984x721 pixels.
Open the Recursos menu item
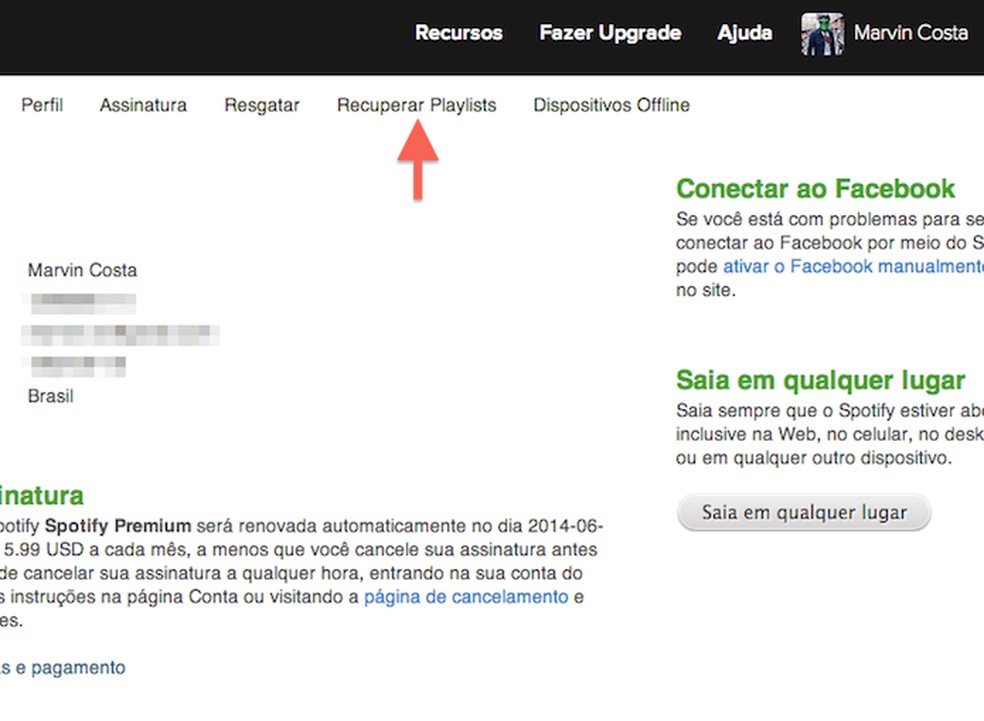click(x=458, y=33)
